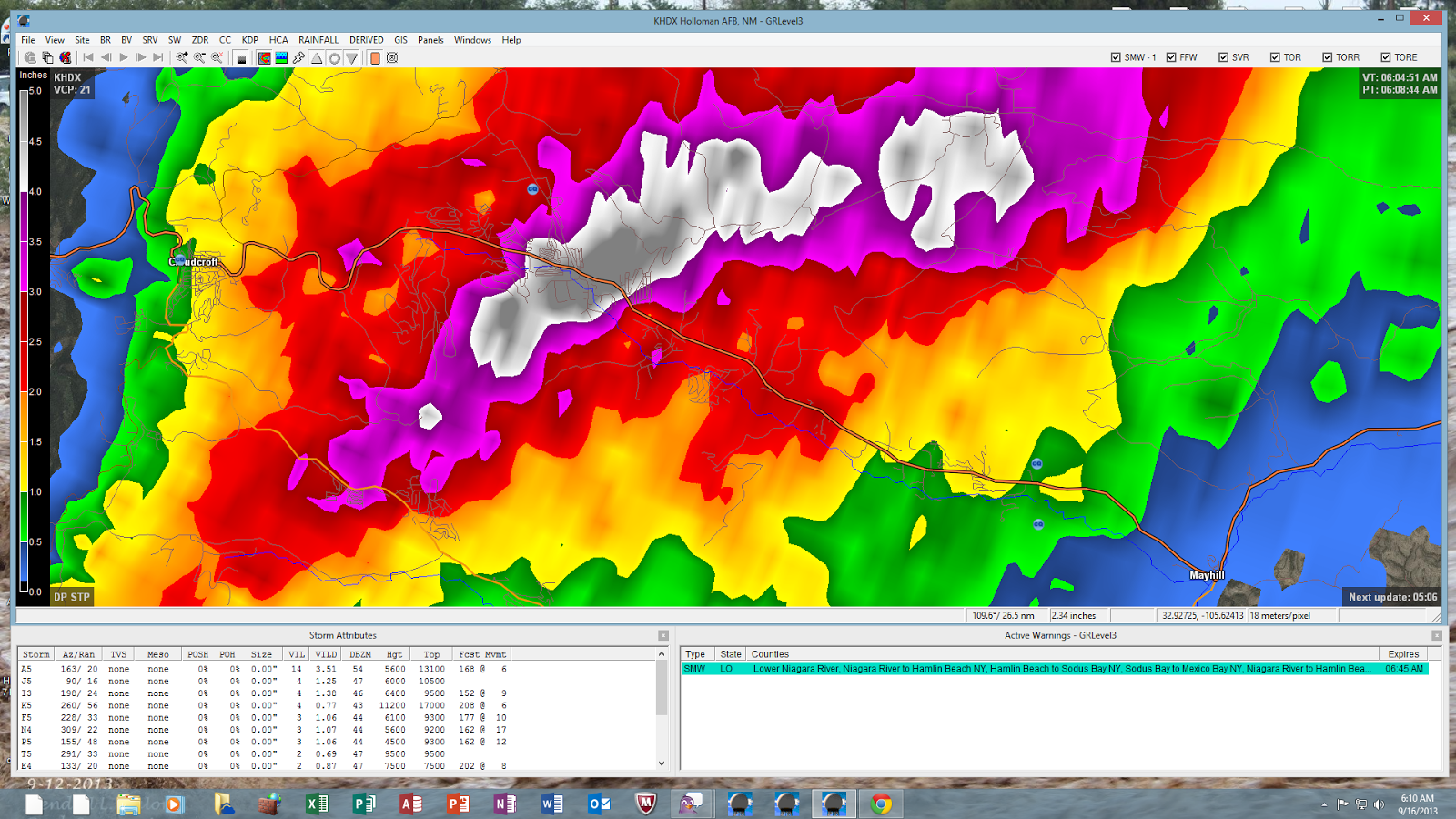
Task: Click the circle marker icon on the toolbar
Action: 335,57
